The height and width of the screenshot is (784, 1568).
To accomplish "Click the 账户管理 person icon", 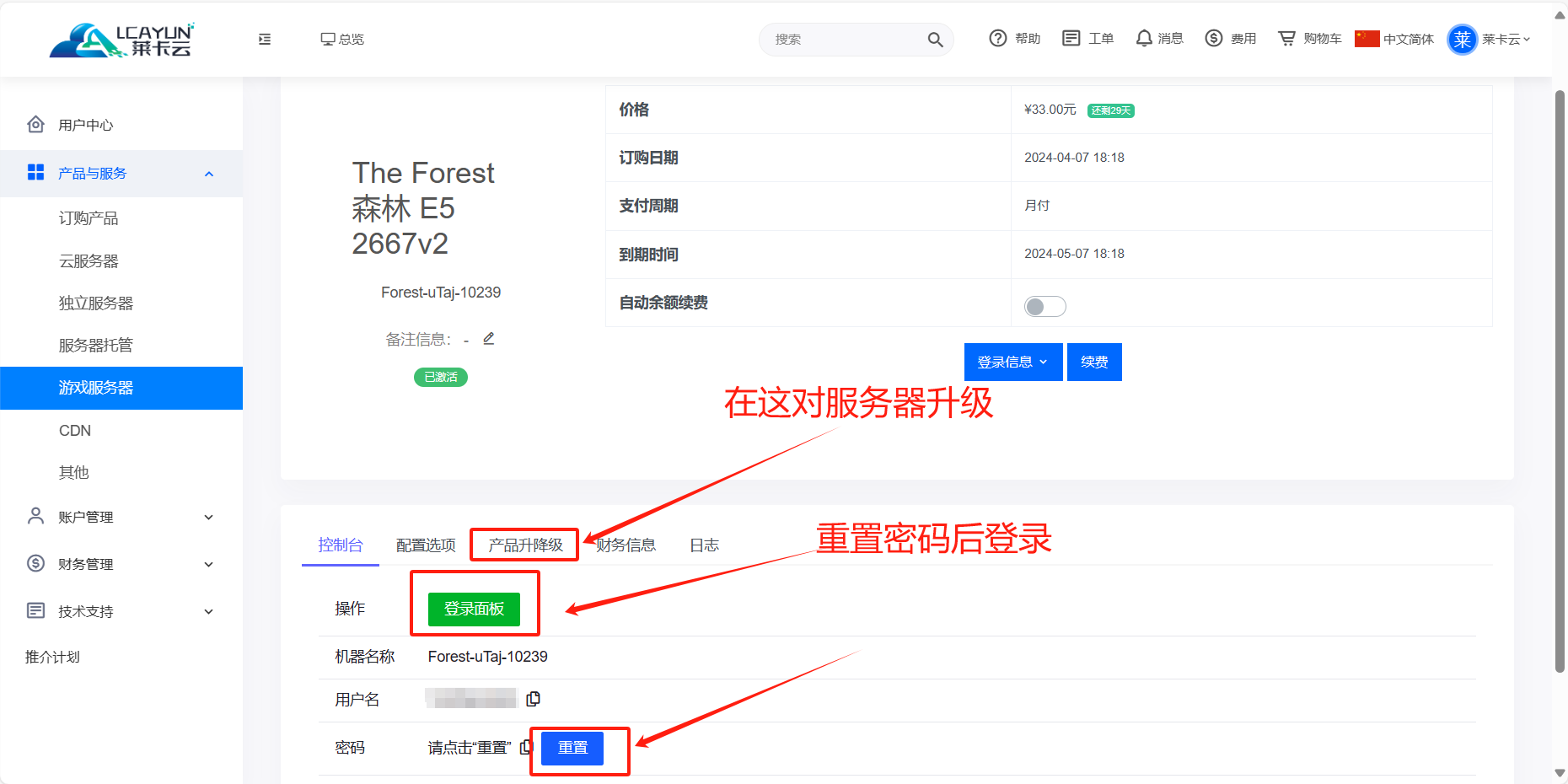I will [x=35, y=516].
